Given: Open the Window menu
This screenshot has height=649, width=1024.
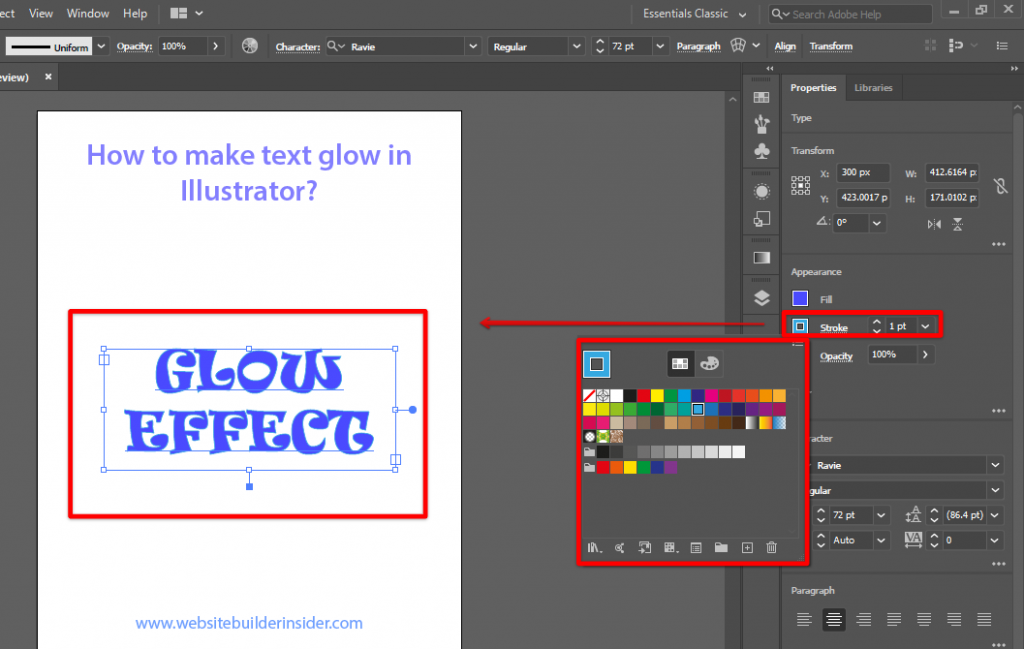Looking at the screenshot, I should coord(88,14).
